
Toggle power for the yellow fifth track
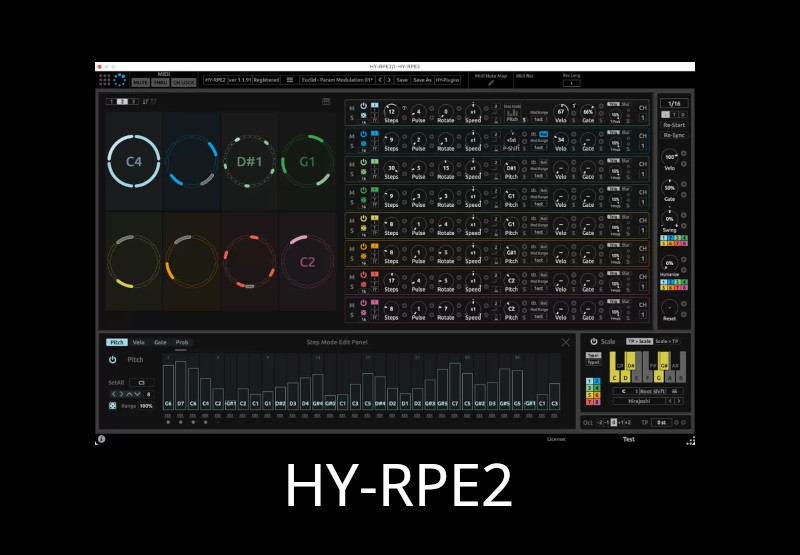point(363,218)
